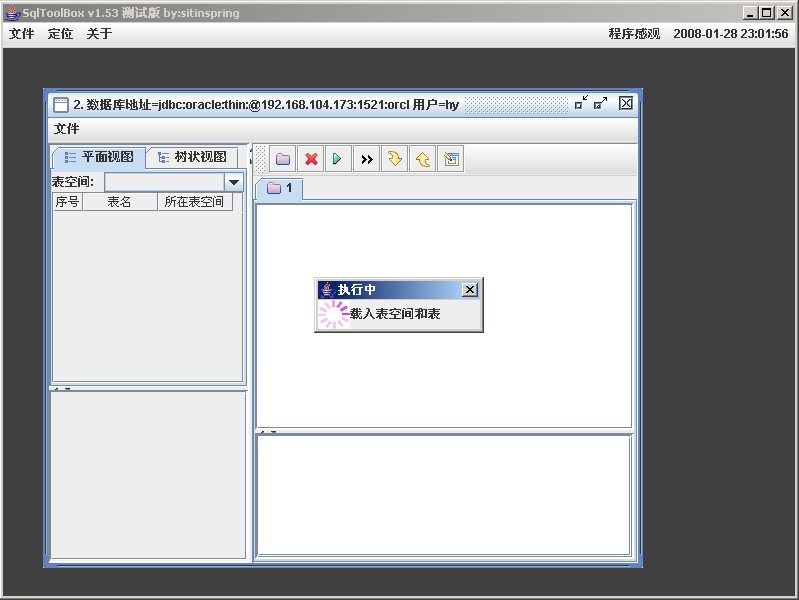Open the 关于 menu
This screenshot has width=799, height=600.
99,34
